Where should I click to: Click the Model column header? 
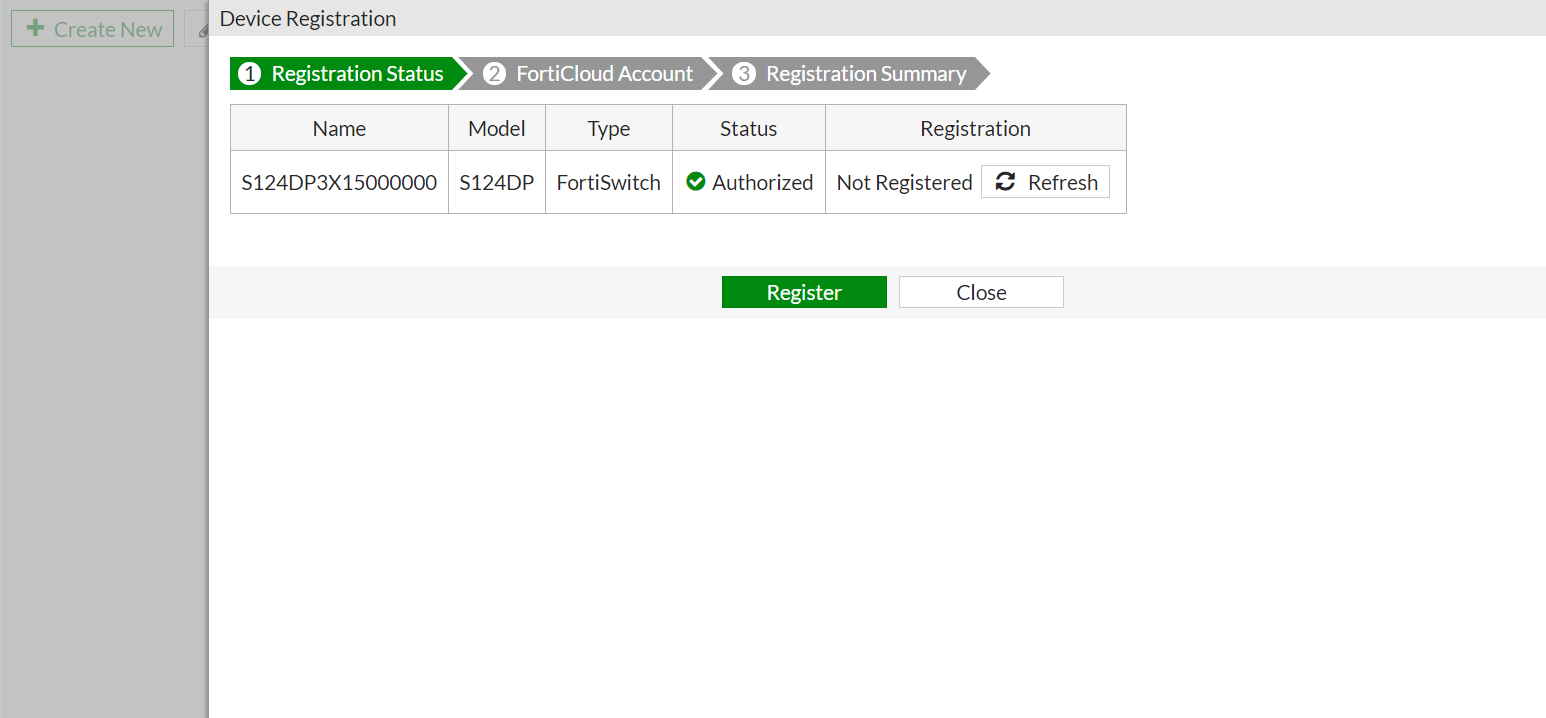pyautogui.click(x=497, y=128)
